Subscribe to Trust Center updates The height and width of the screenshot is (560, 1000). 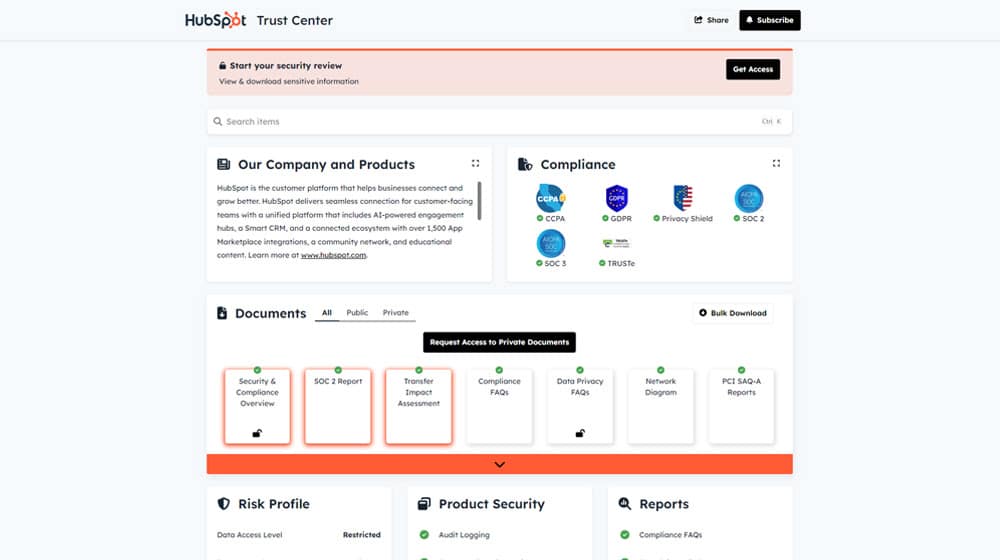tap(770, 20)
